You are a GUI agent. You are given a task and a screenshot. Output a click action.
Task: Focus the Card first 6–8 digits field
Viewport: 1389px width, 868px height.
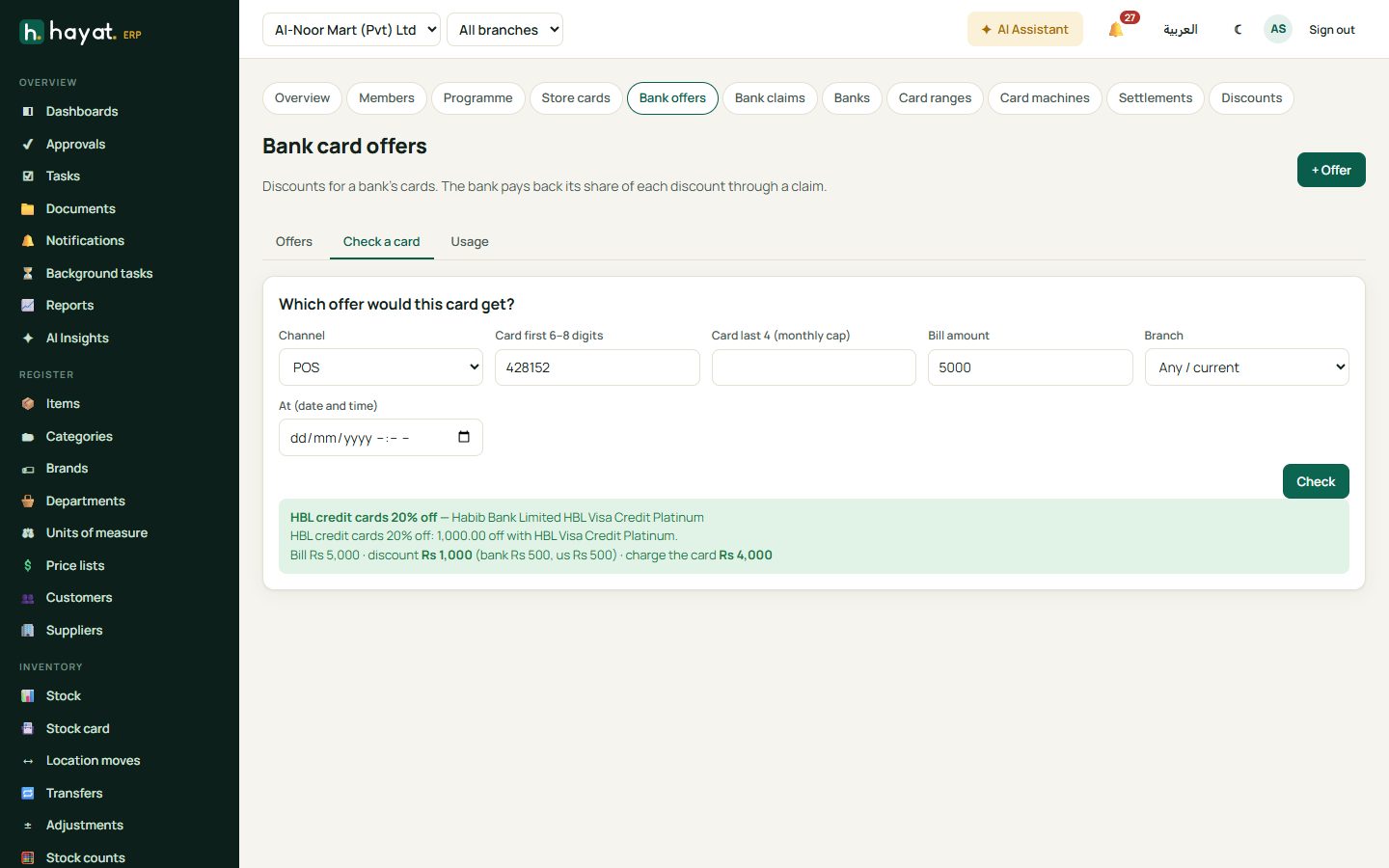click(x=597, y=367)
